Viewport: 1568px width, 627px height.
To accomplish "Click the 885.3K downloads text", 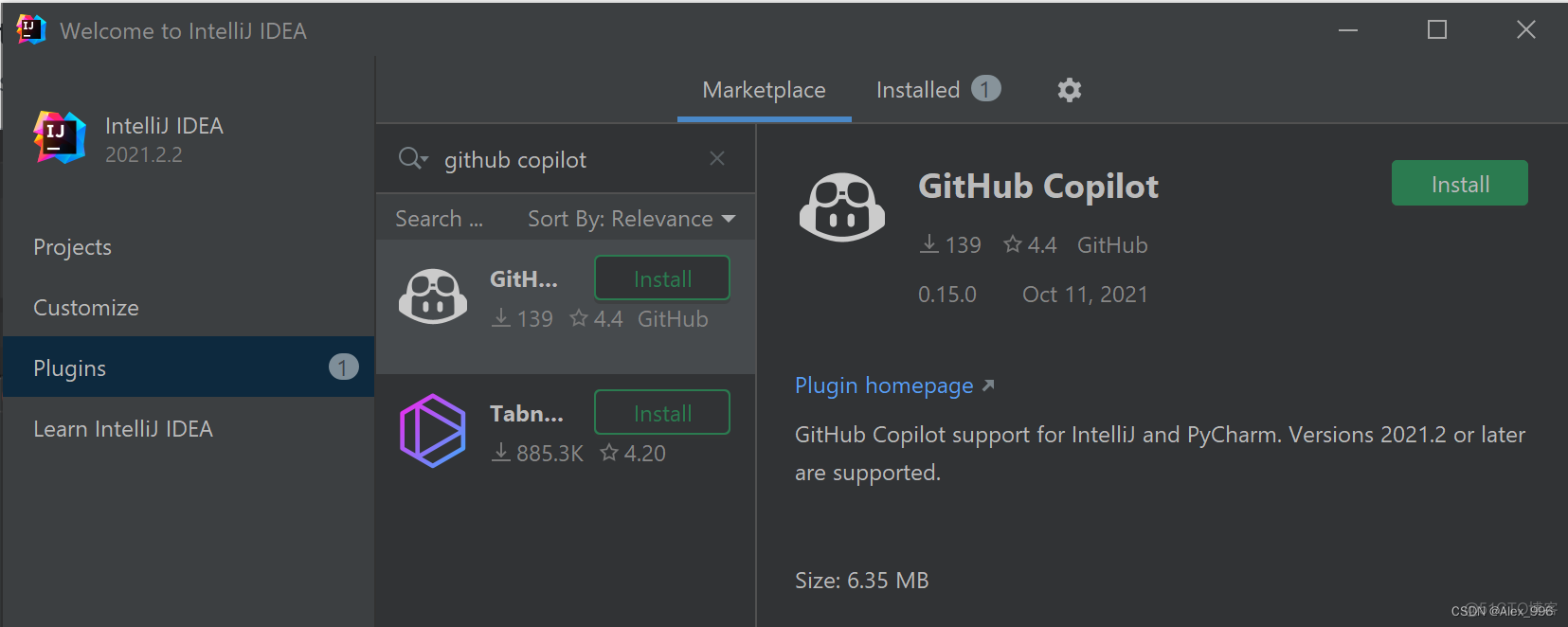I will click(550, 454).
